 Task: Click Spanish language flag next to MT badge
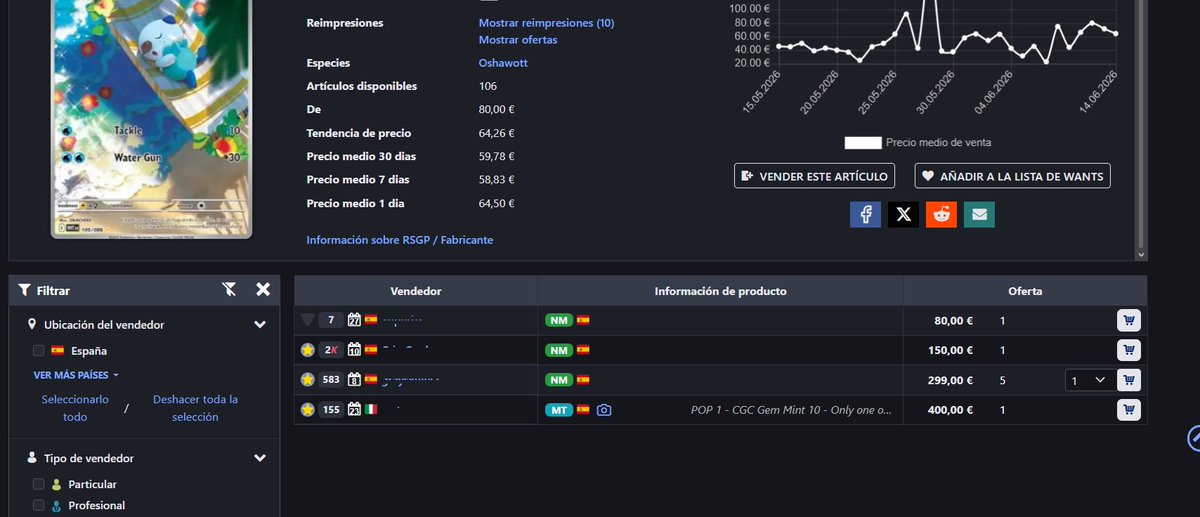[x=583, y=410]
